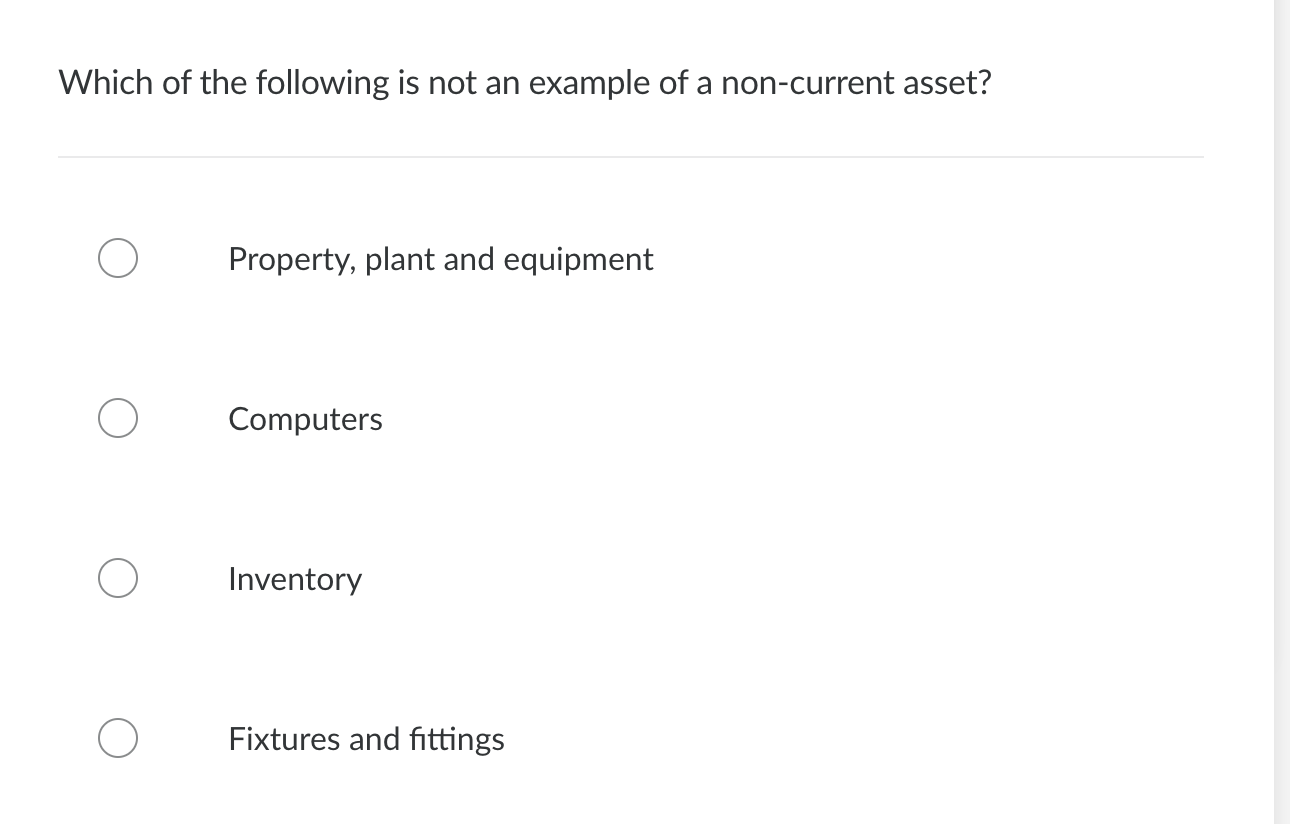Click the dark bar at the bottom
This screenshot has width=1290, height=824.
point(645,818)
